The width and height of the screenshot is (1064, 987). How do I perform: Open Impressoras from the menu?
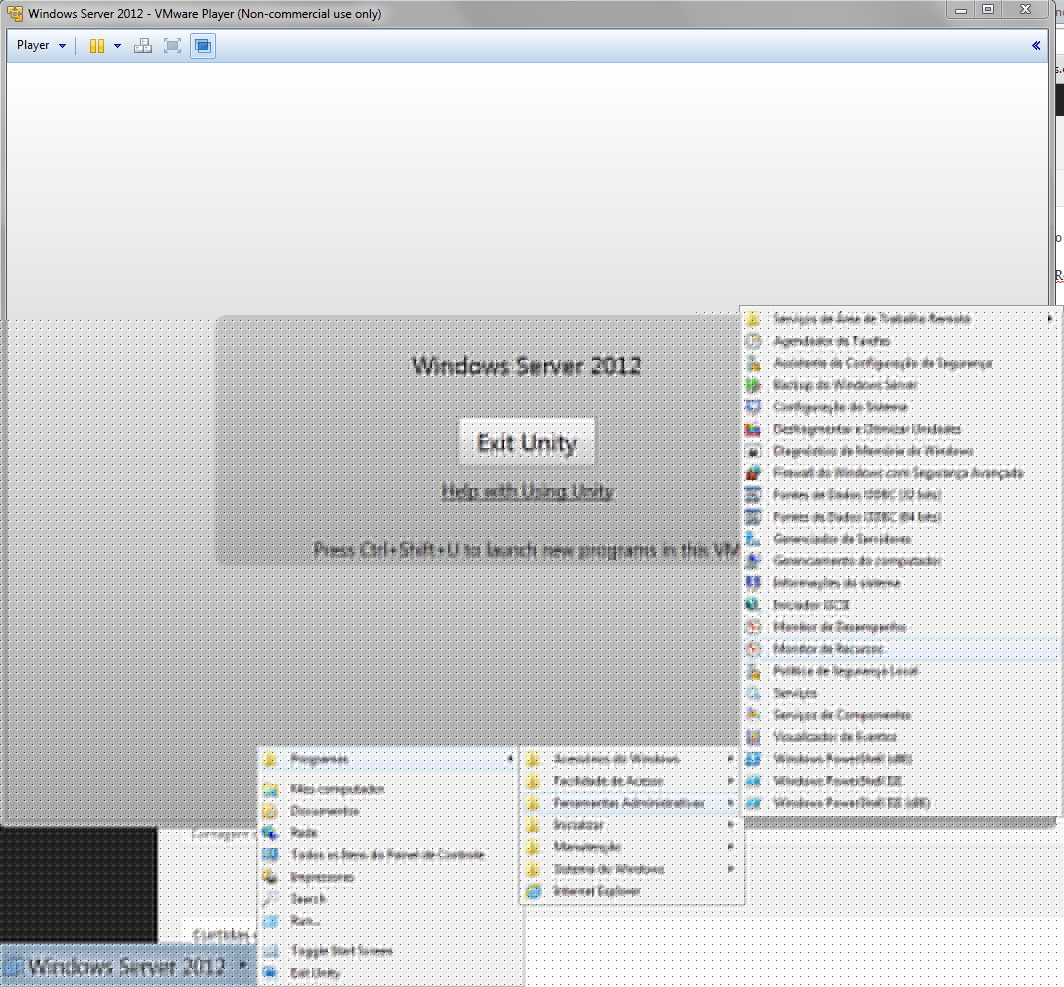point(390,877)
